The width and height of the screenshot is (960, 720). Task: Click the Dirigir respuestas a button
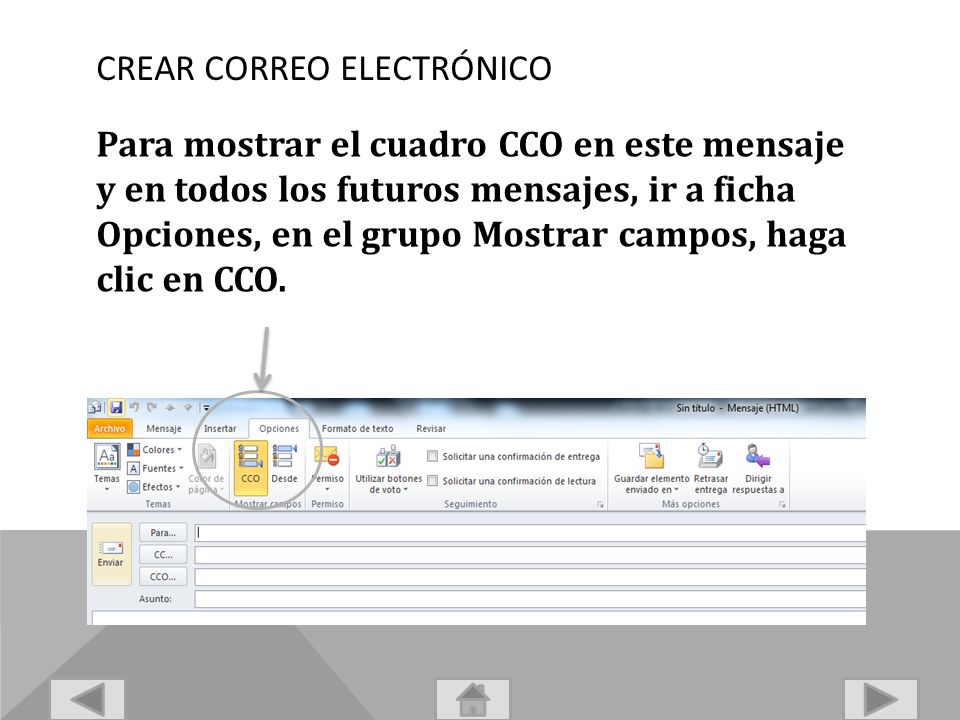click(758, 469)
